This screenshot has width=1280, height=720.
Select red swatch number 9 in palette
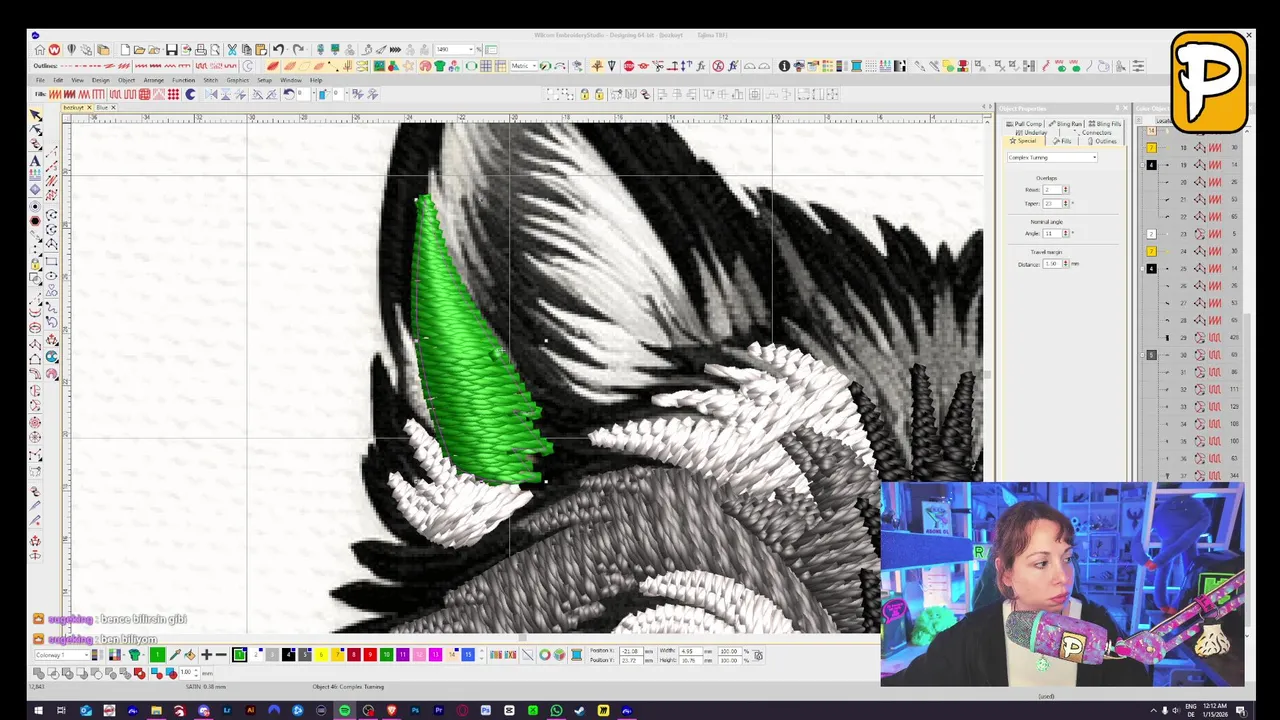(370, 655)
